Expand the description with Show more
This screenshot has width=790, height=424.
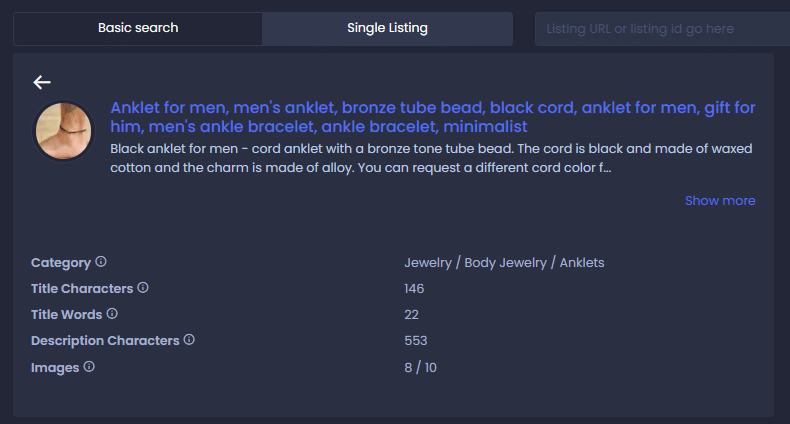(x=719, y=201)
